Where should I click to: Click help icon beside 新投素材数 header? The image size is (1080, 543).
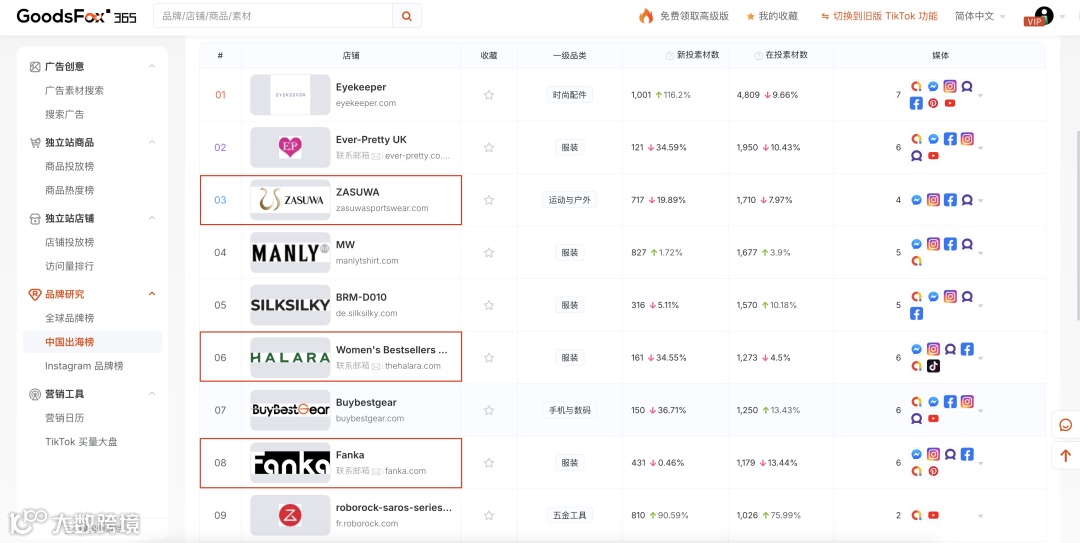[669, 56]
